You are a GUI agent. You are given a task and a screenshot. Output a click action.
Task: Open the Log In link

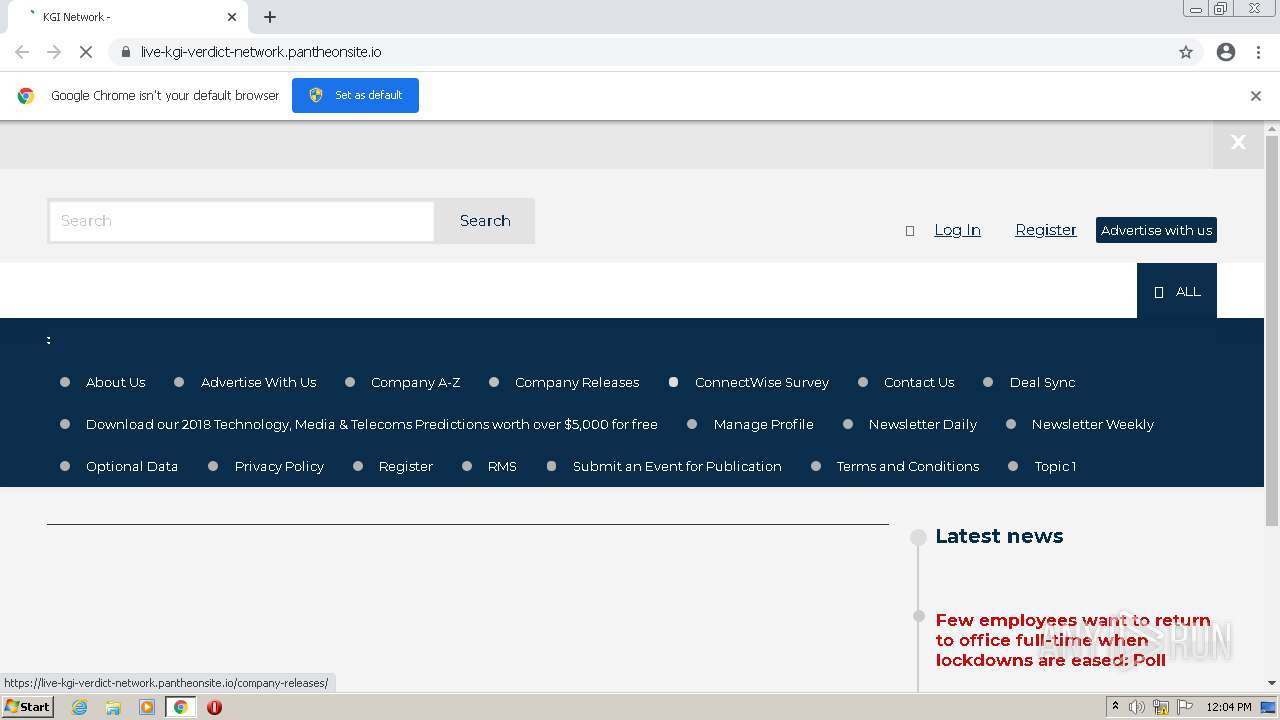[957, 230]
